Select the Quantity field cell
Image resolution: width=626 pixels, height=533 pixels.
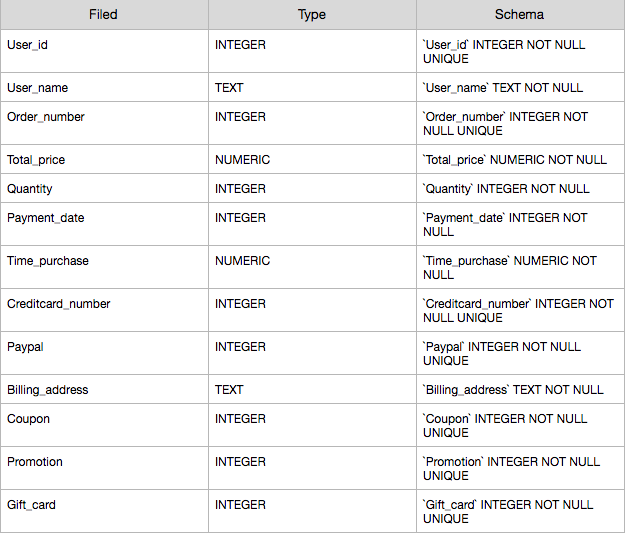coord(104,188)
